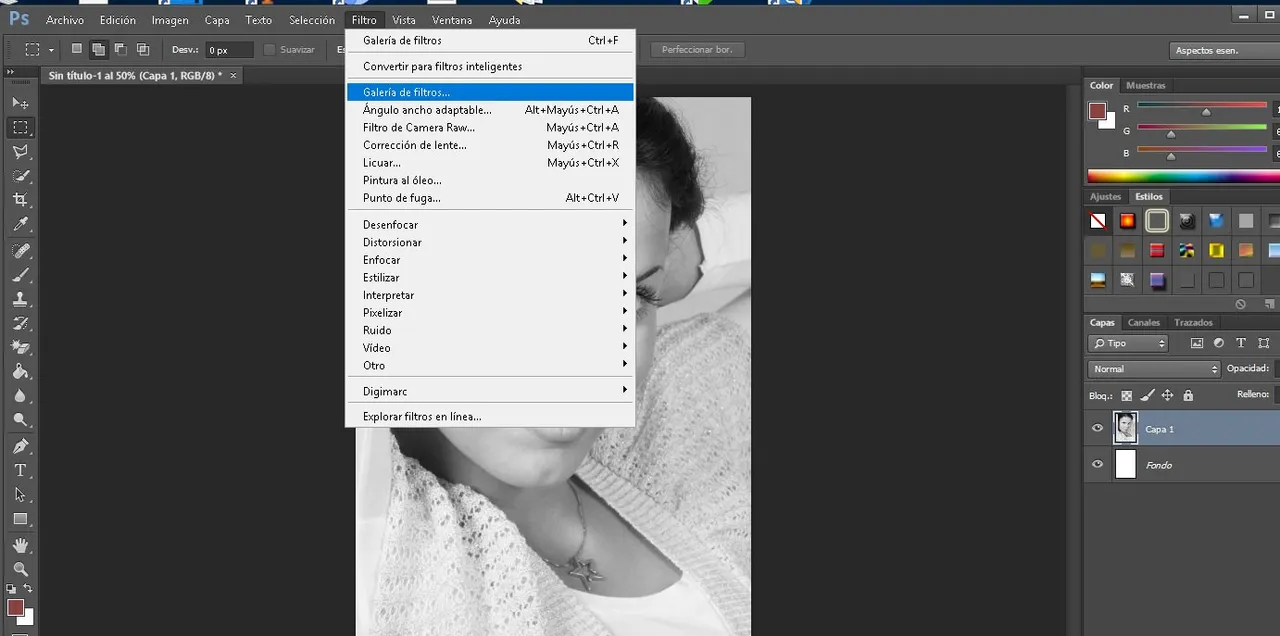The image size is (1280, 636).
Task: Select the Move tool
Action: point(20,103)
